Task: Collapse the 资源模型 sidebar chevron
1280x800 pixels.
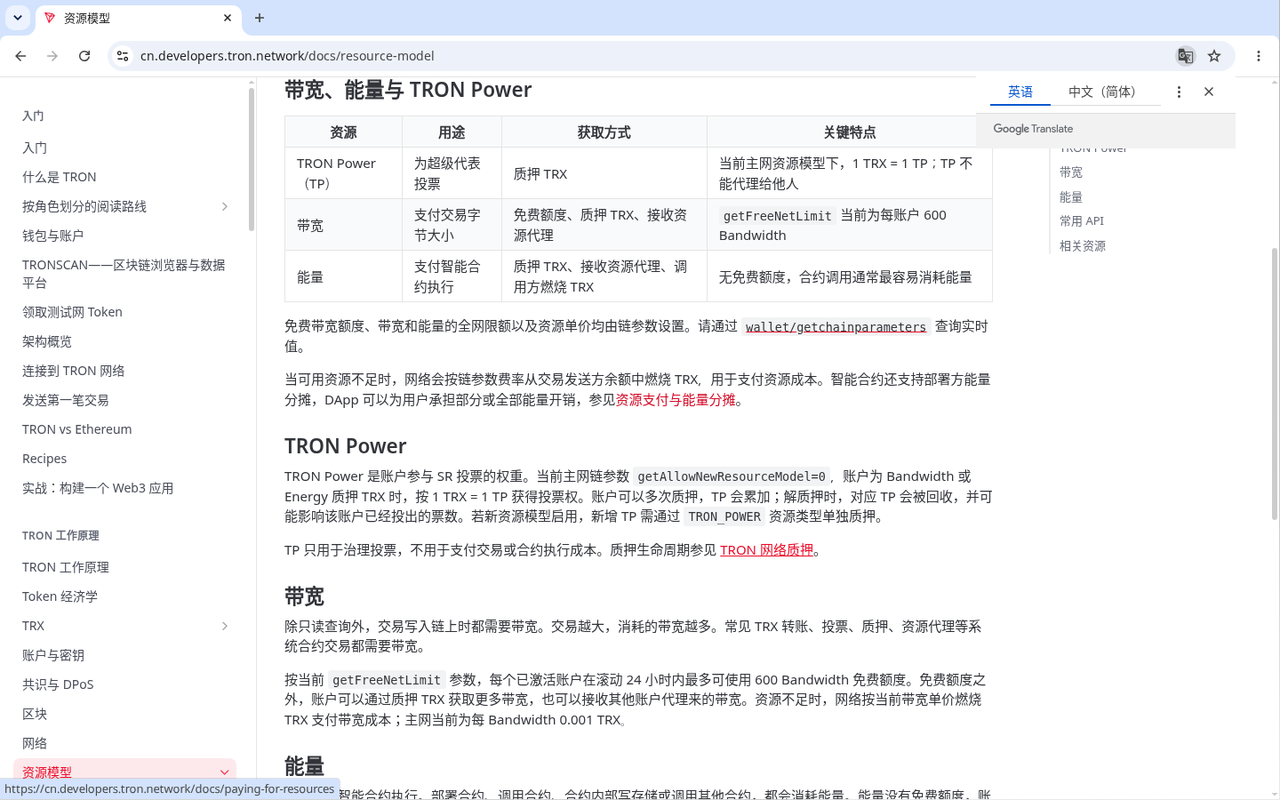Action: [x=225, y=772]
